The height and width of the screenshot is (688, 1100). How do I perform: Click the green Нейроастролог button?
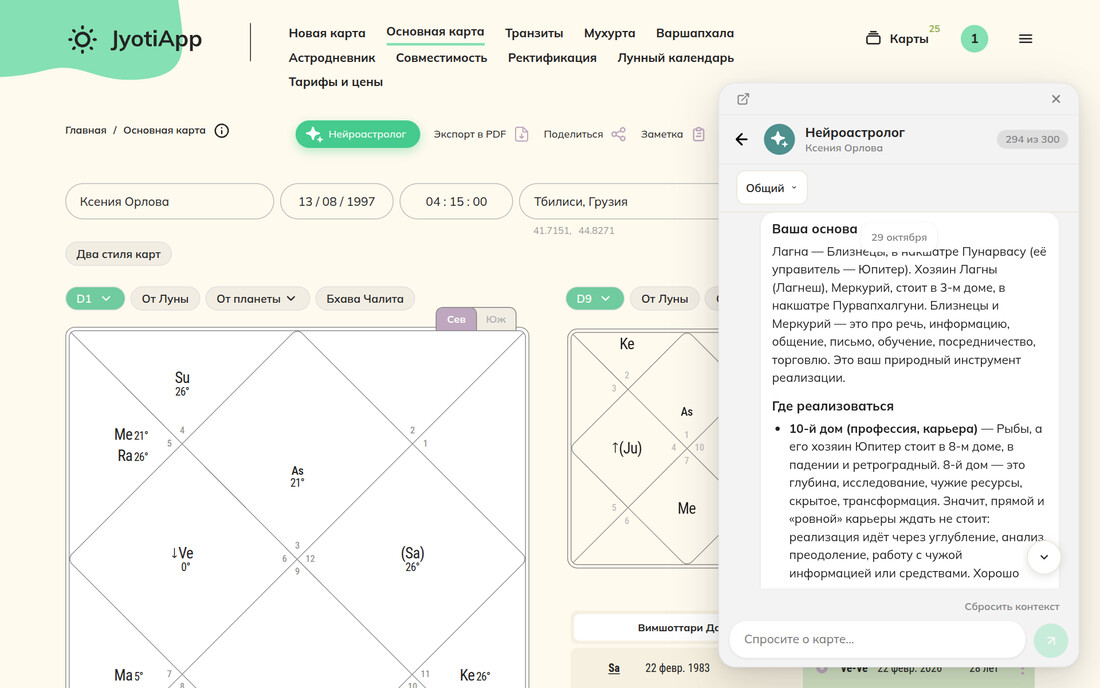(x=358, y=134)
